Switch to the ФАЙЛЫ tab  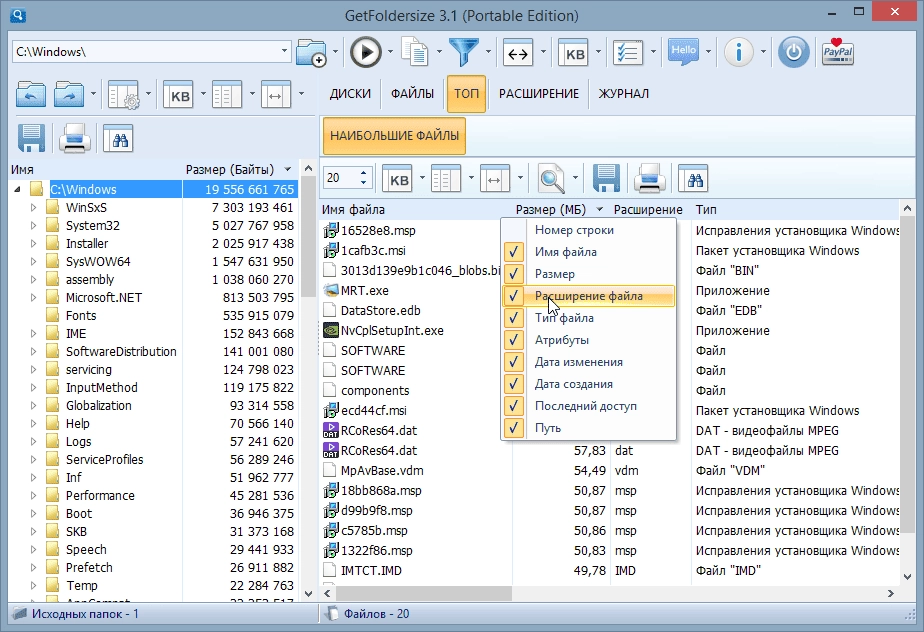click(412, 94)
